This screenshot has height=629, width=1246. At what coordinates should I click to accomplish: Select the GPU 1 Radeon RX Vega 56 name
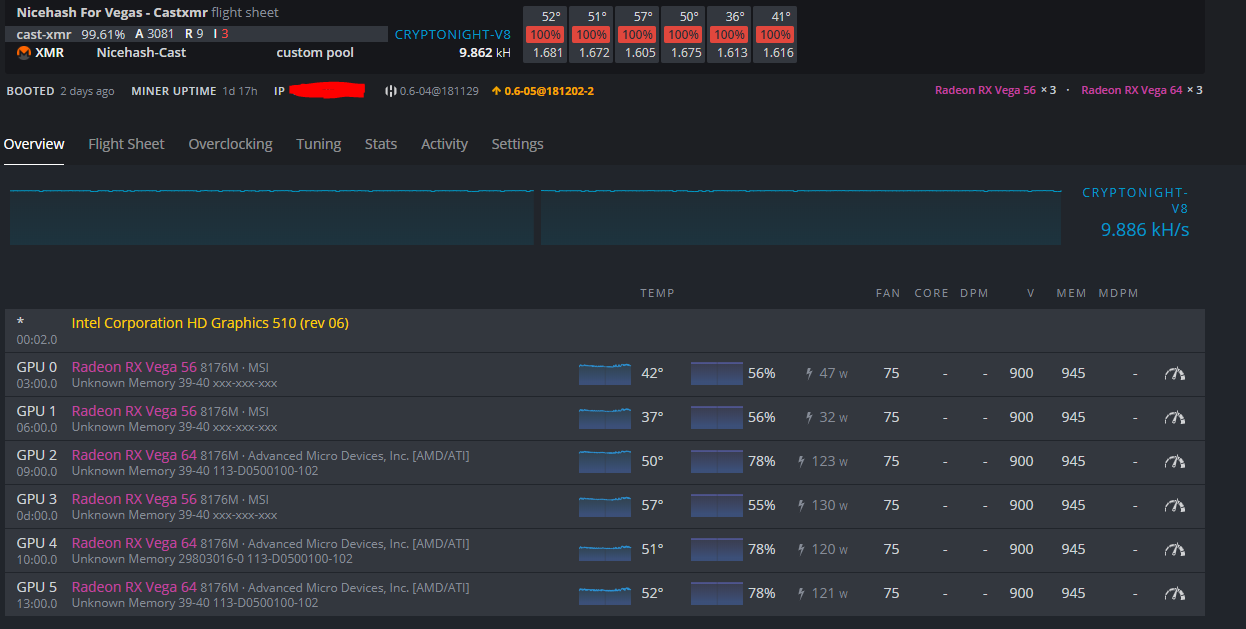click(134, 411)
